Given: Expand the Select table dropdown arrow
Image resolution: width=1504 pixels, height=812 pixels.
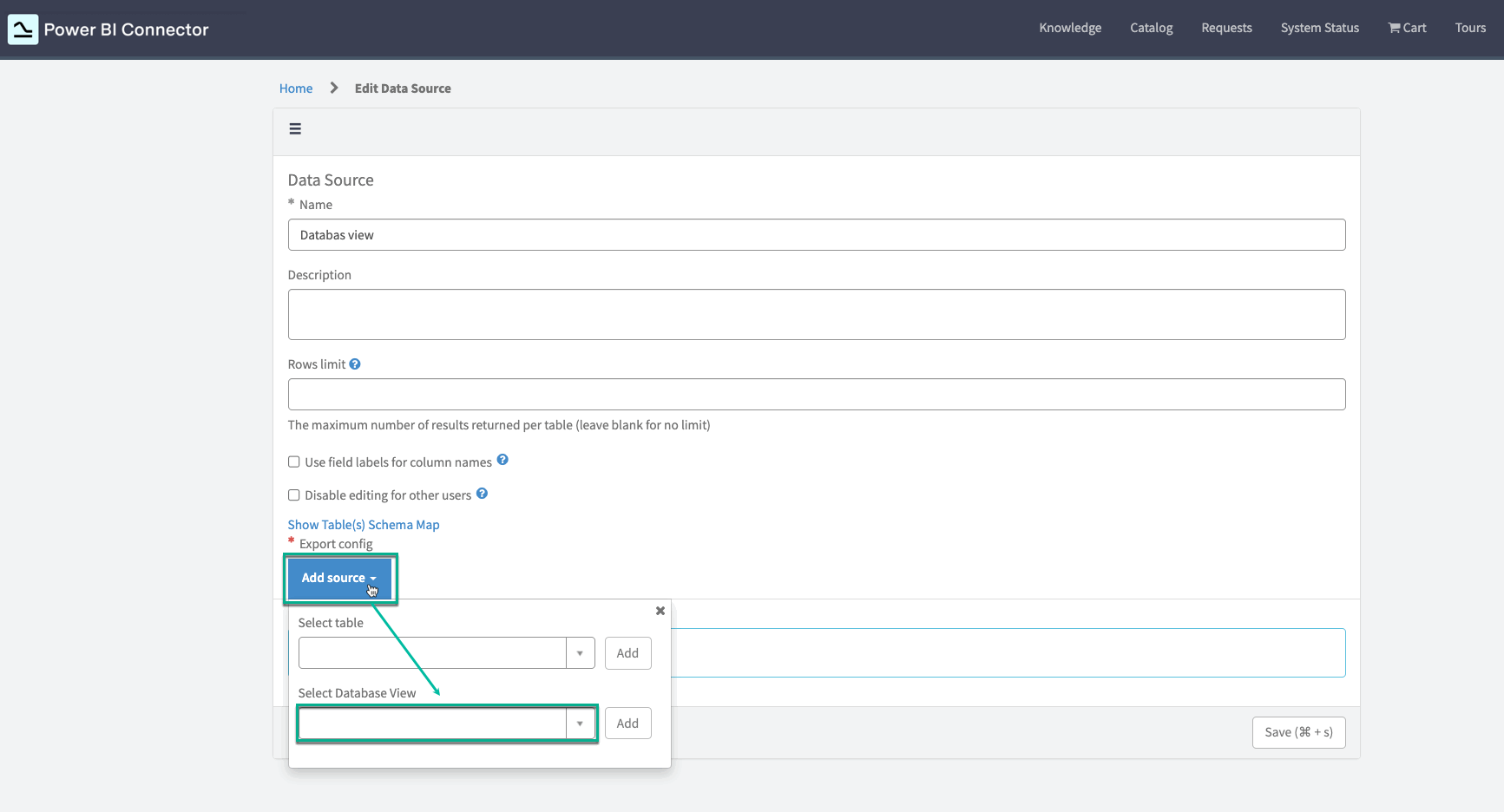Looking at the screenshot, I should click(580, 652).
